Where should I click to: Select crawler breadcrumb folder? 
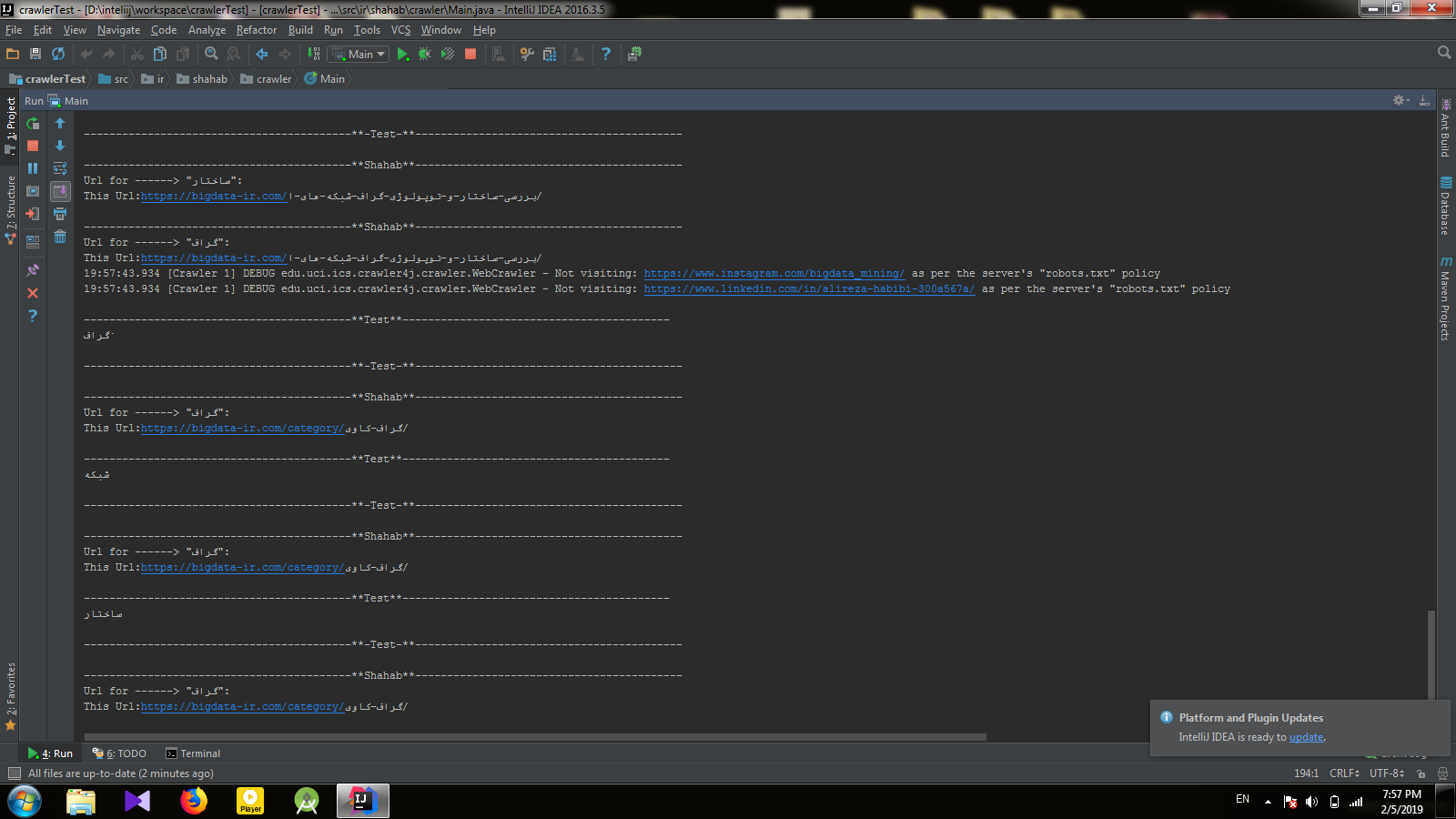(x=266, y=79)
